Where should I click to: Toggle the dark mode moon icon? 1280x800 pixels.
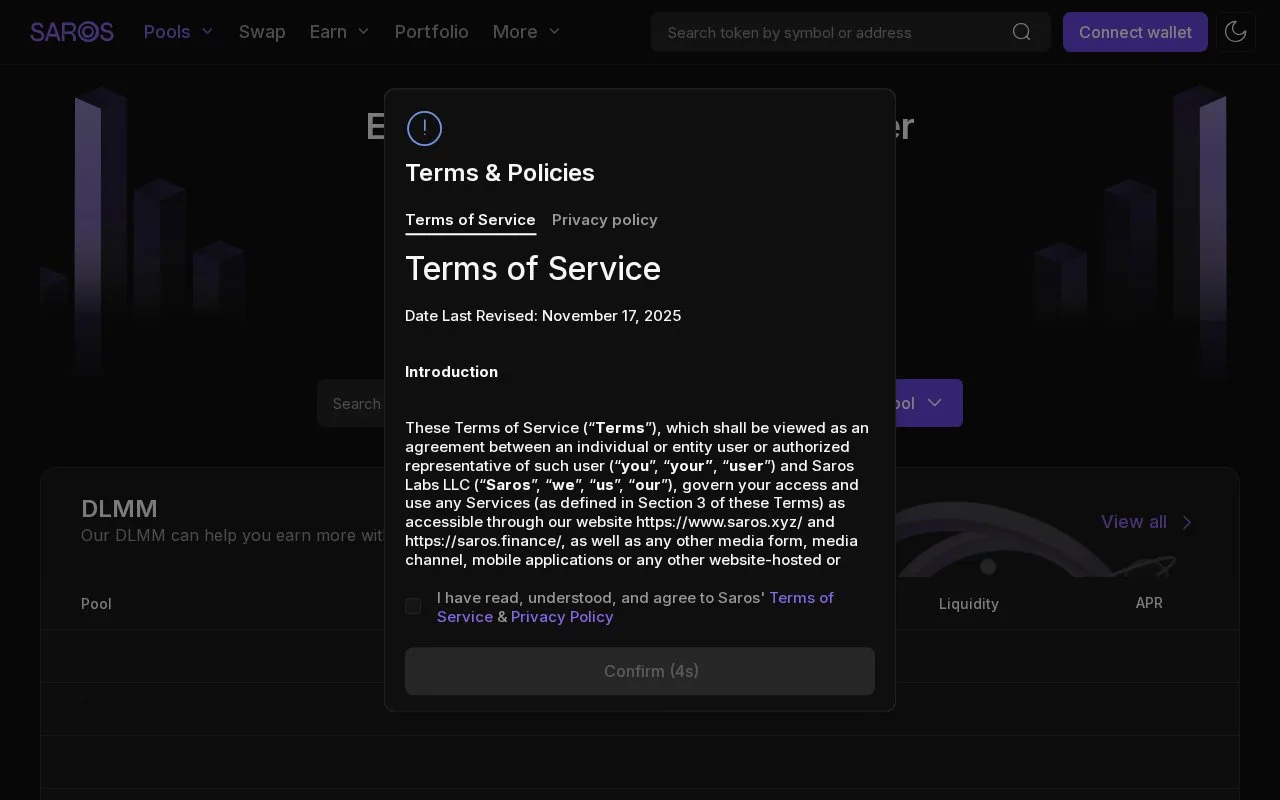point(1236,32)
